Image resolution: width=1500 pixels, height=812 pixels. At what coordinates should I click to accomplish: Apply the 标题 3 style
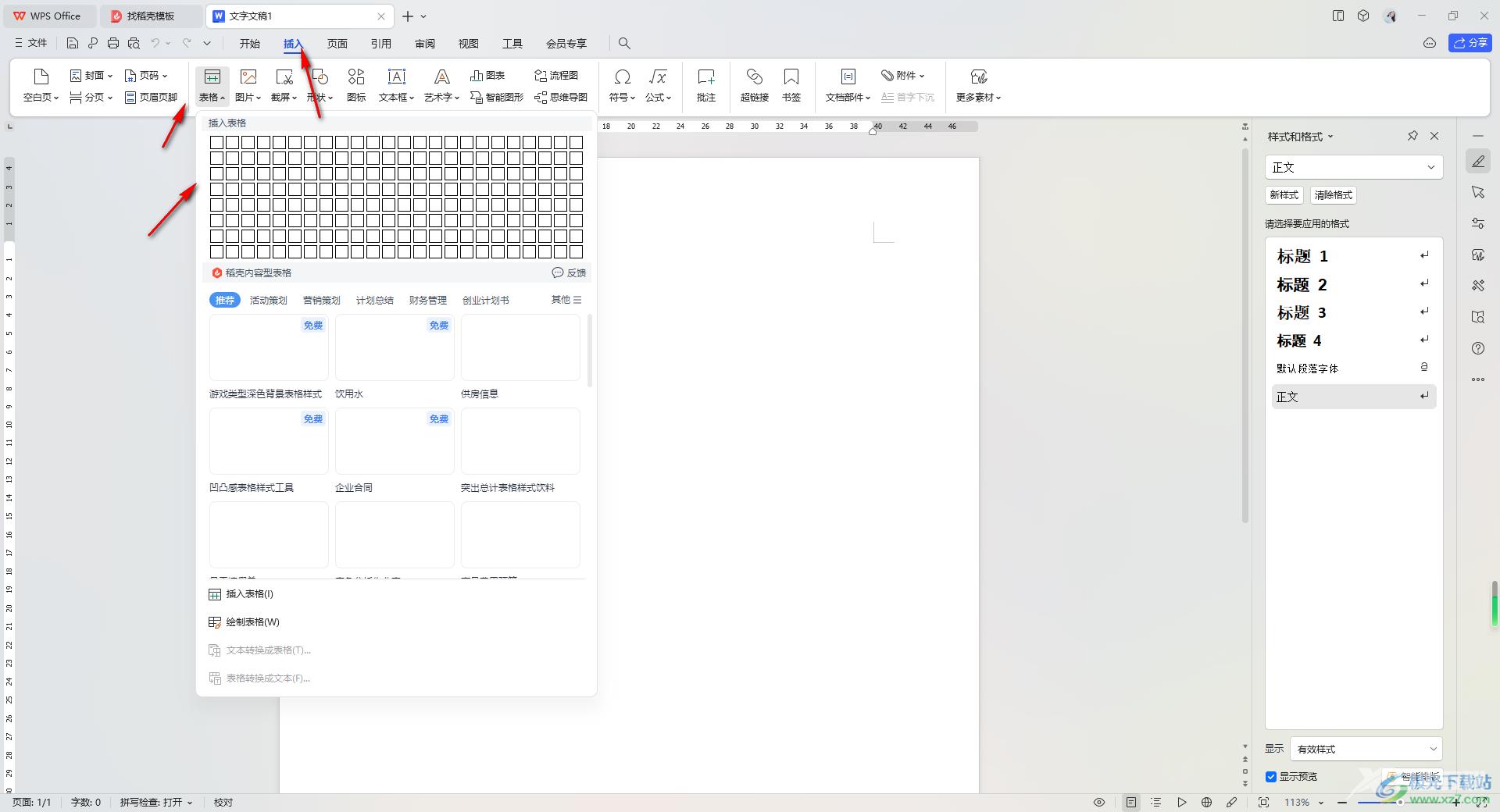click(1354, 312)
